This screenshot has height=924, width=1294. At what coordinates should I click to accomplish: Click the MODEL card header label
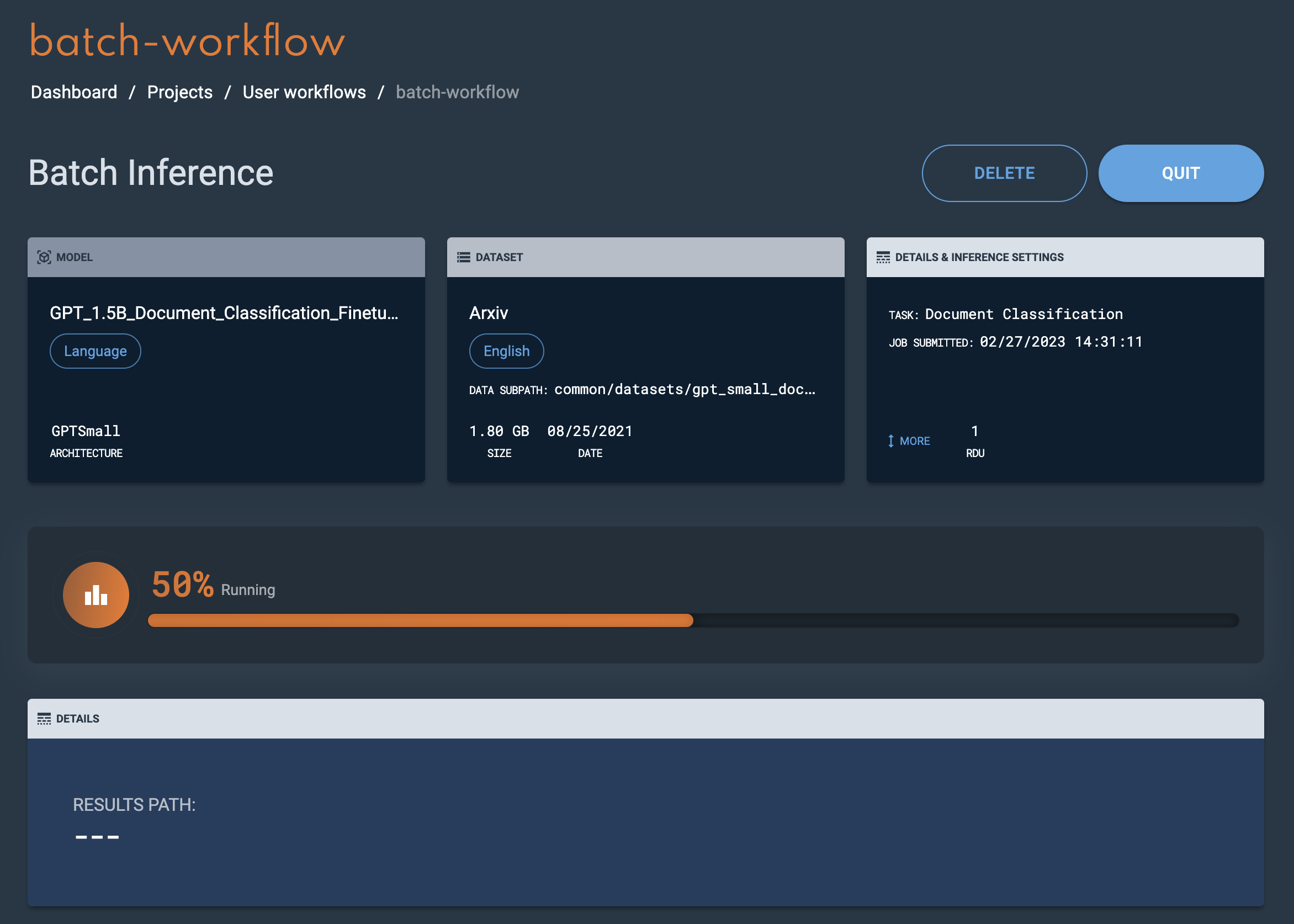(x=75, y=257)
